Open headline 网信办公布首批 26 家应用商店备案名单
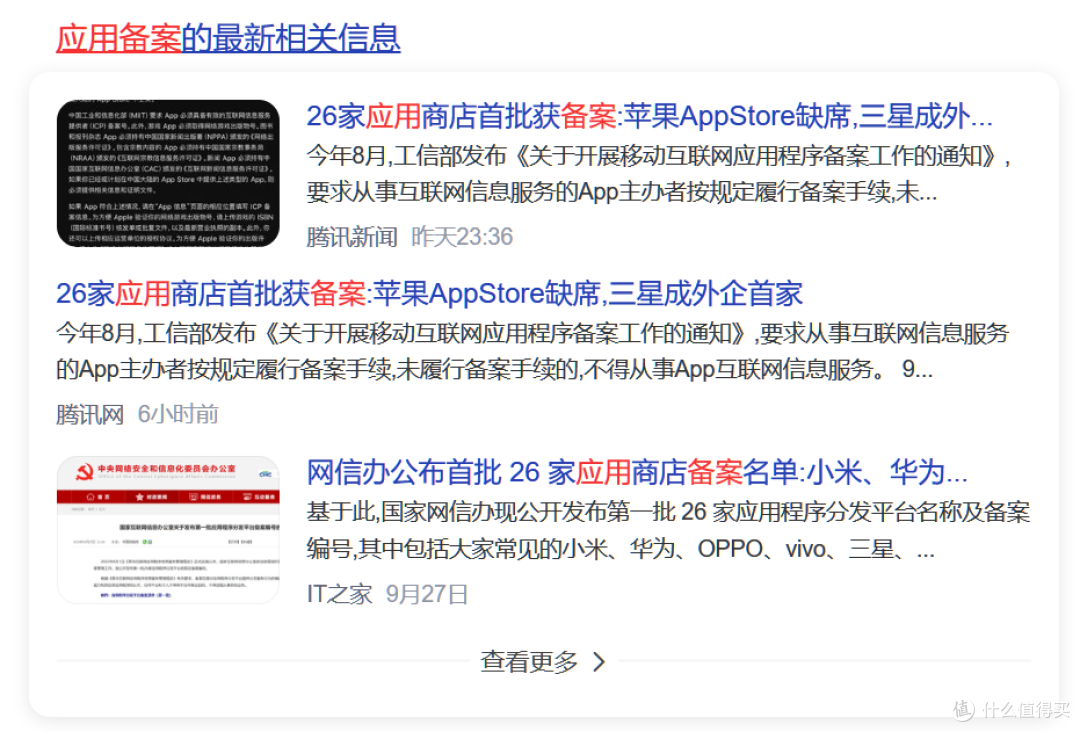1080x732 pixels. [637, 473]
